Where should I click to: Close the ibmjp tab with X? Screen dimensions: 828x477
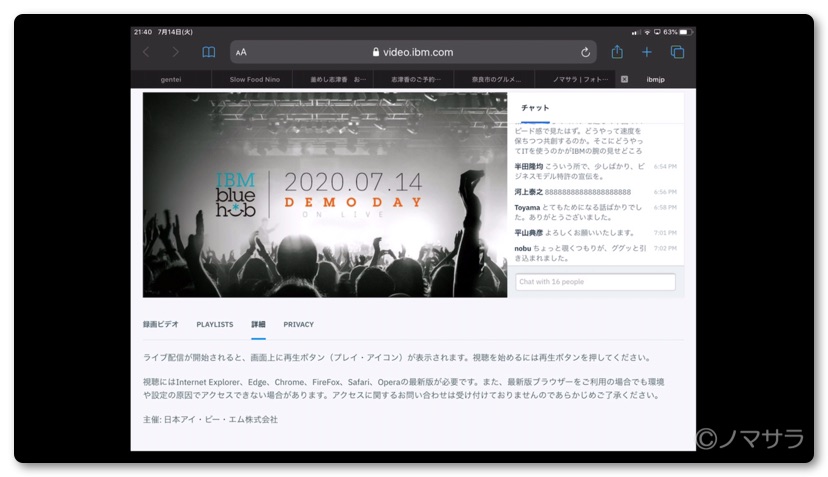(x=624, y=79)
